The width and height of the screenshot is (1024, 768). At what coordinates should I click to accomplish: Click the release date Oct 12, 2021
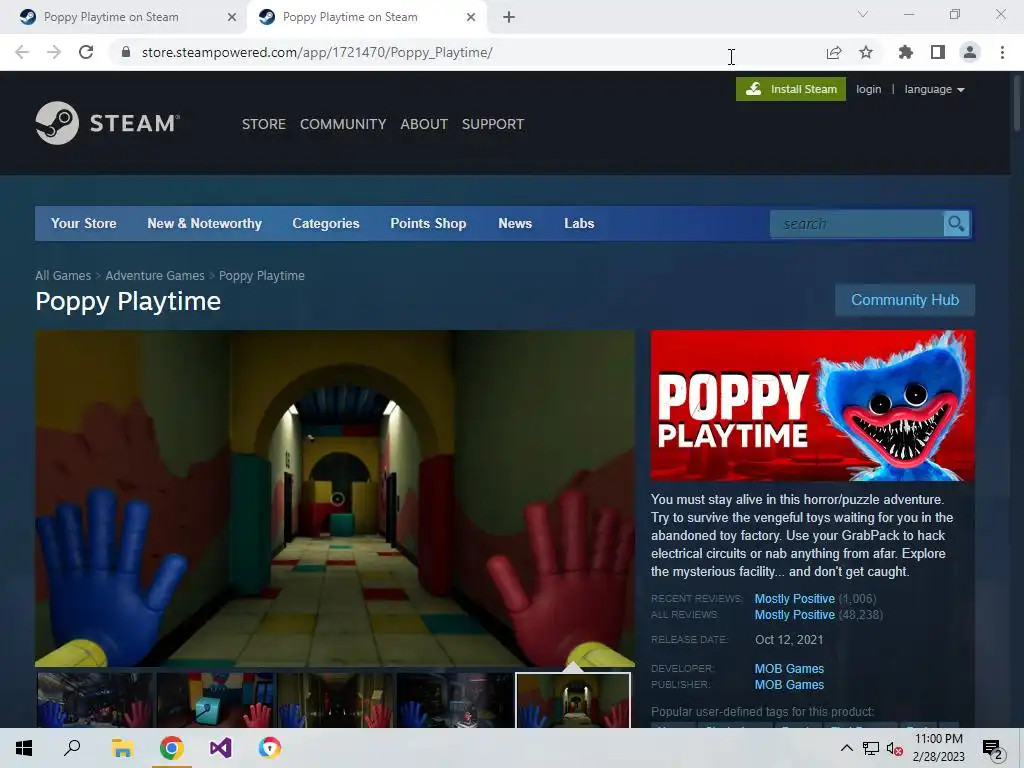[789, 640]
